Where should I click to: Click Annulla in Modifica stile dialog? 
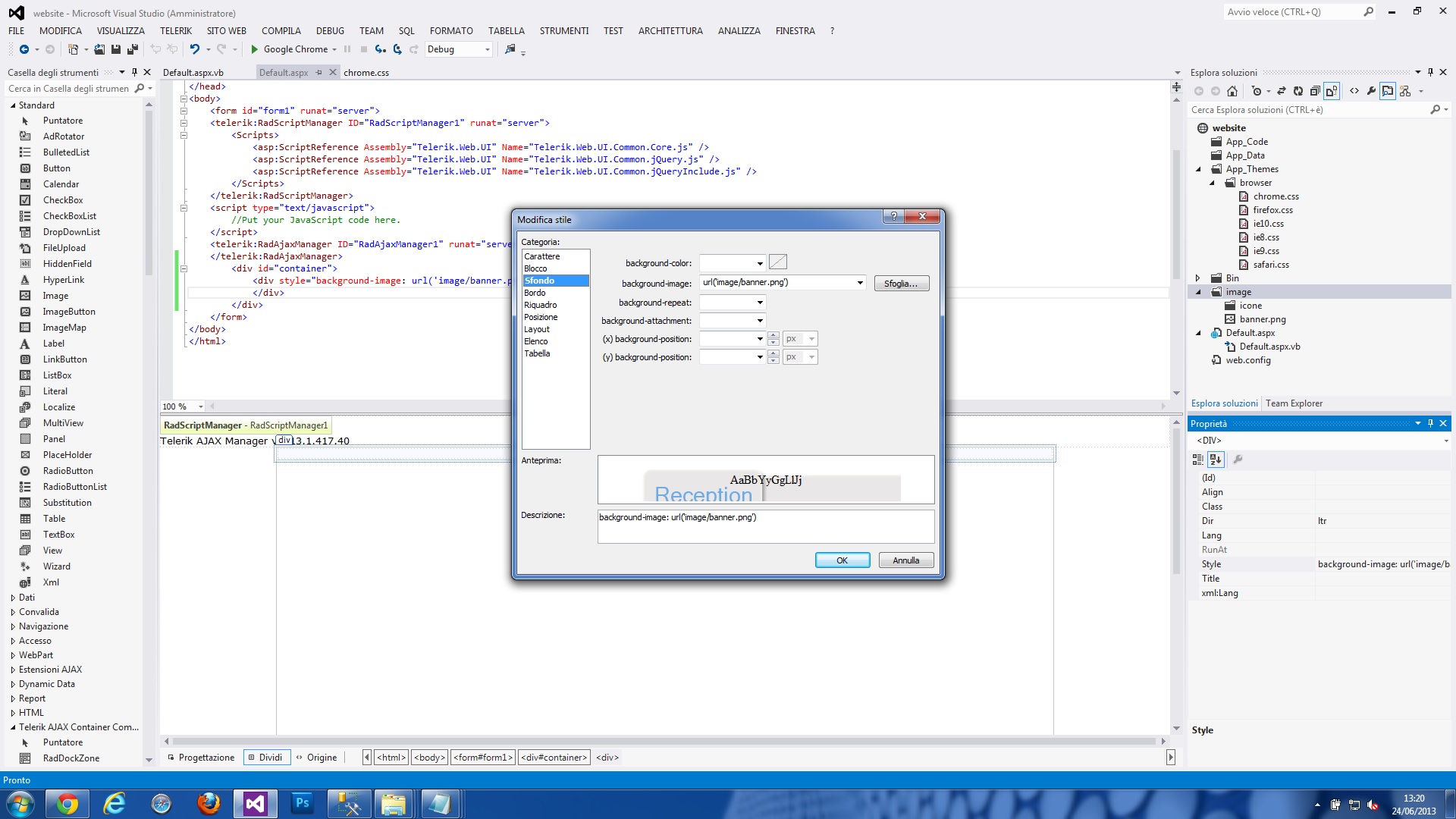click(x=905, y=560)
